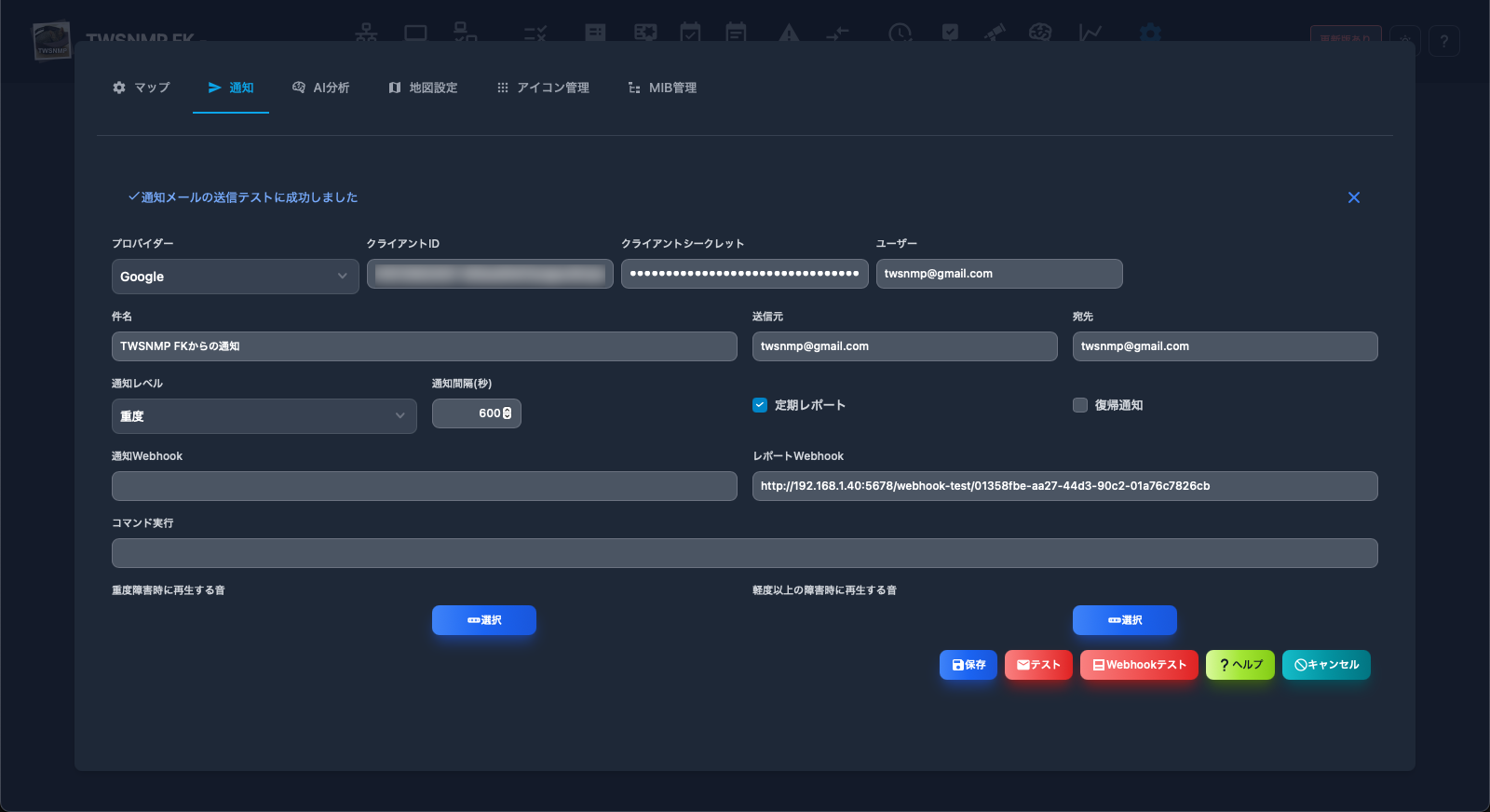Enable the 復帰通知 checkbox

click(1080, 405)
